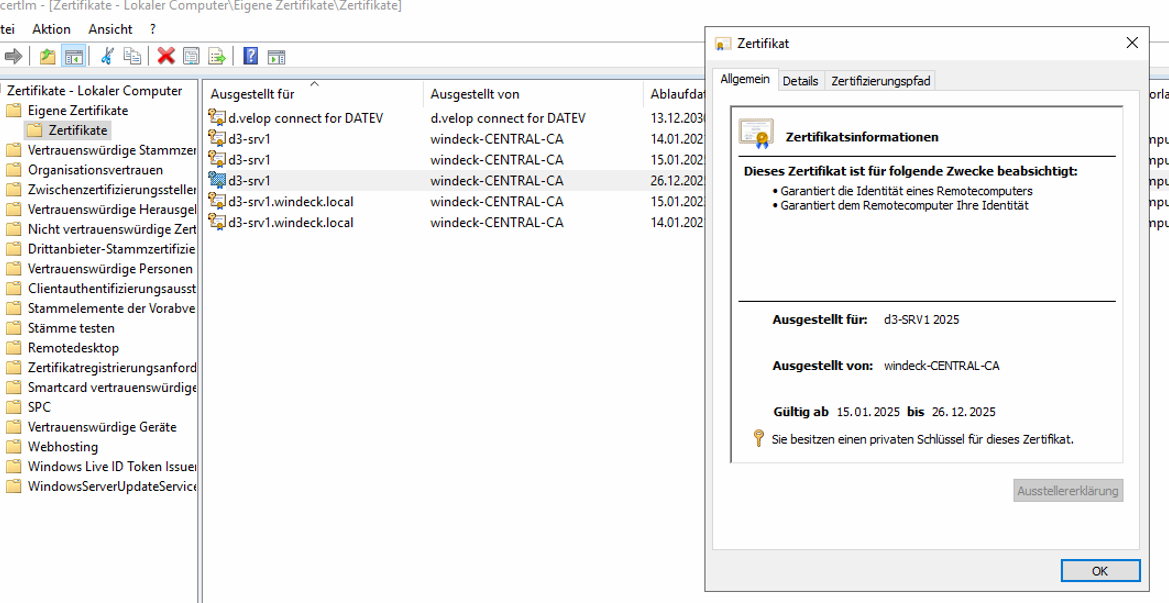This screenshot has height=603, width=1169.
Task: Switch to the Zertifizierungspfad tab
Action: [x=880, y=81]
